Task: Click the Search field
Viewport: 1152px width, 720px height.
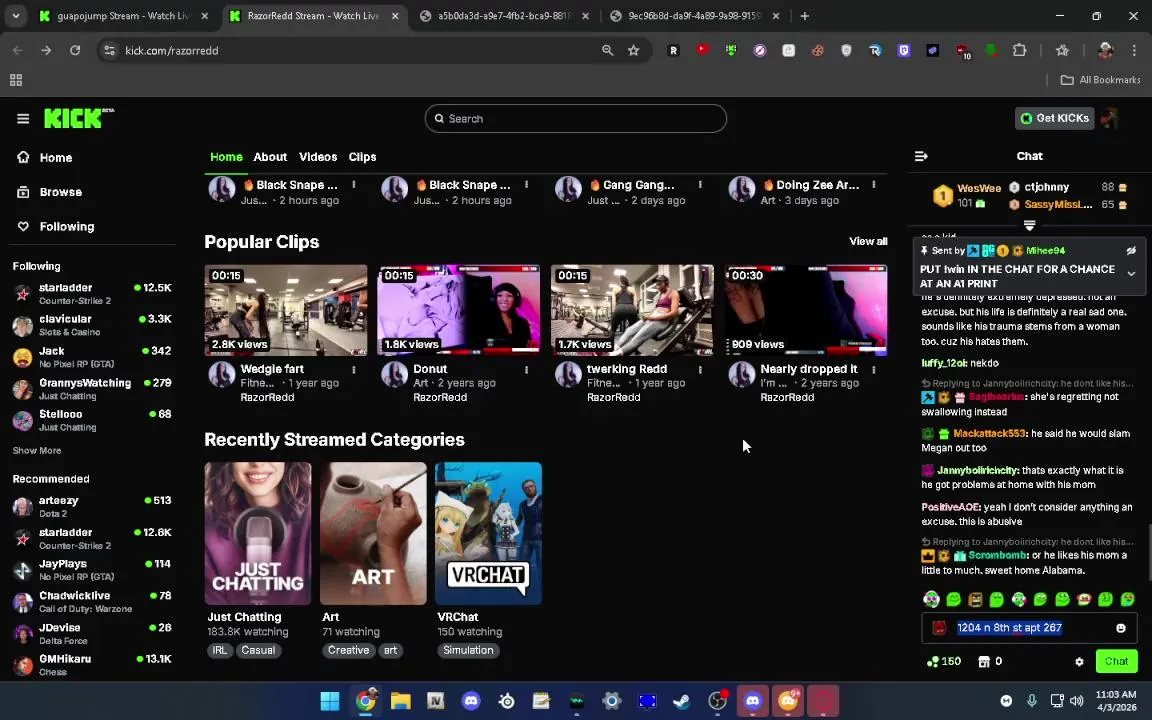Action: click(575, 118)
